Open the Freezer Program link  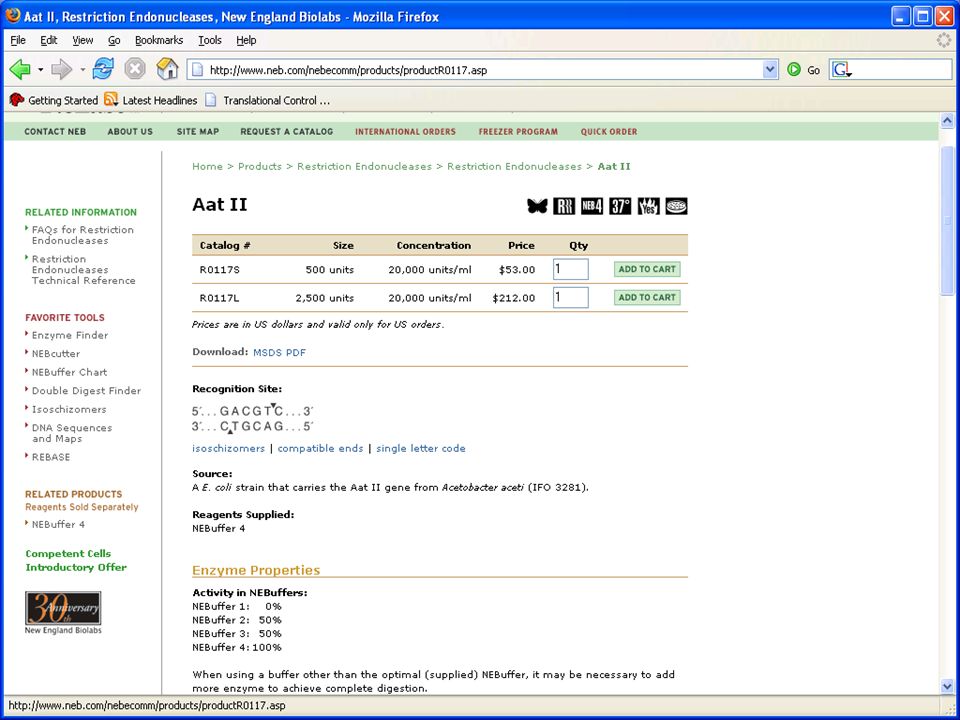coord(518,132)
